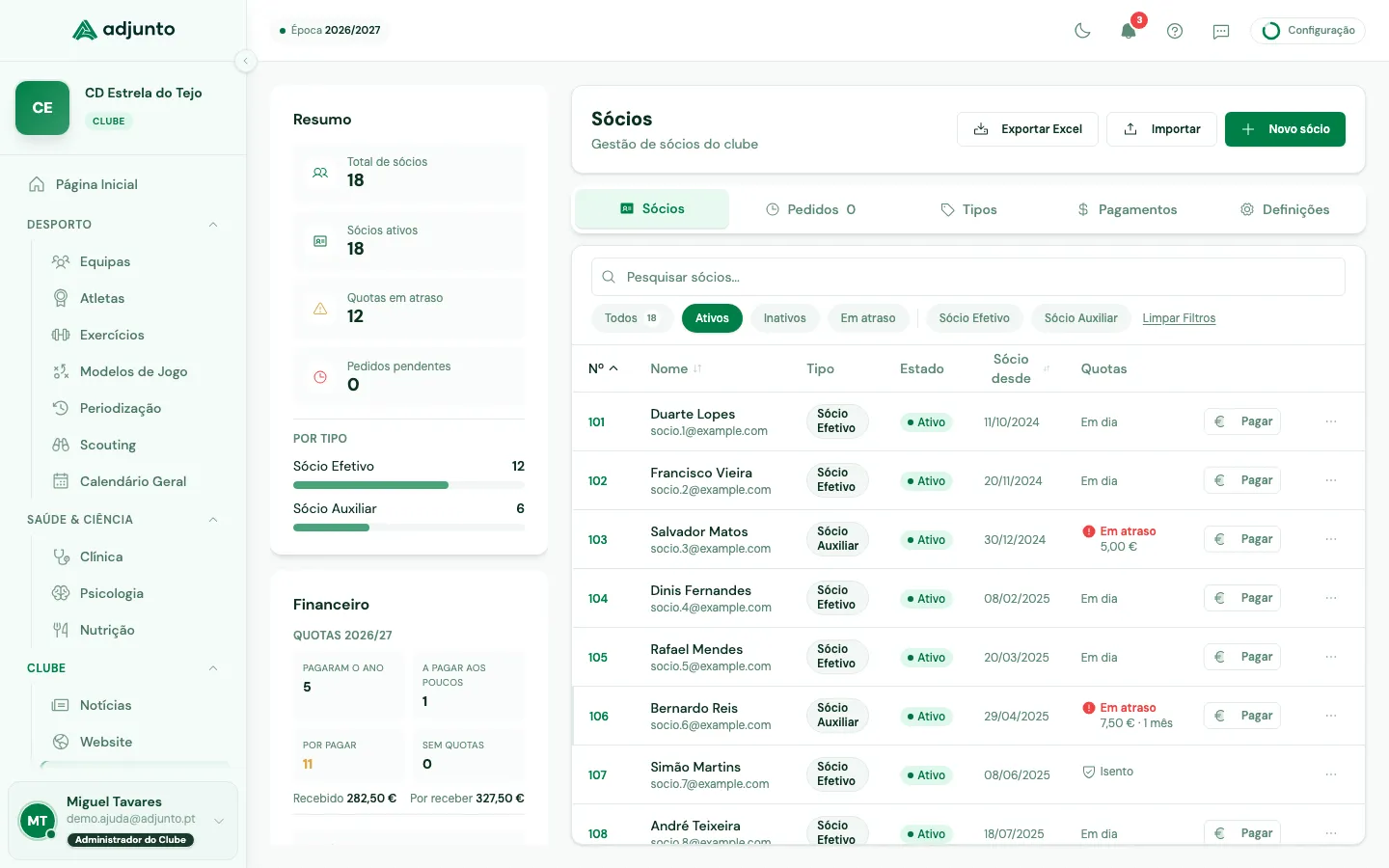Toggle dark mode moon icon
Viewport: 1389px width, 868px height.
point(1082,31)
